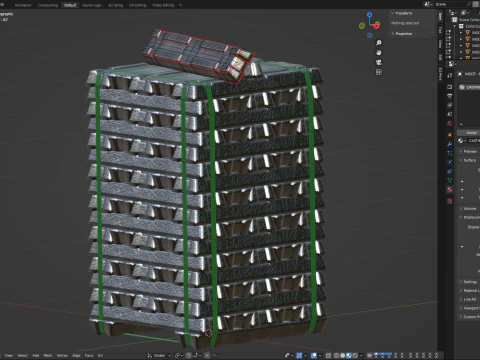This screenshot has height=360, width=480.
Task: Toggle X-ray mode in viewport header
Action: point(328,355)
